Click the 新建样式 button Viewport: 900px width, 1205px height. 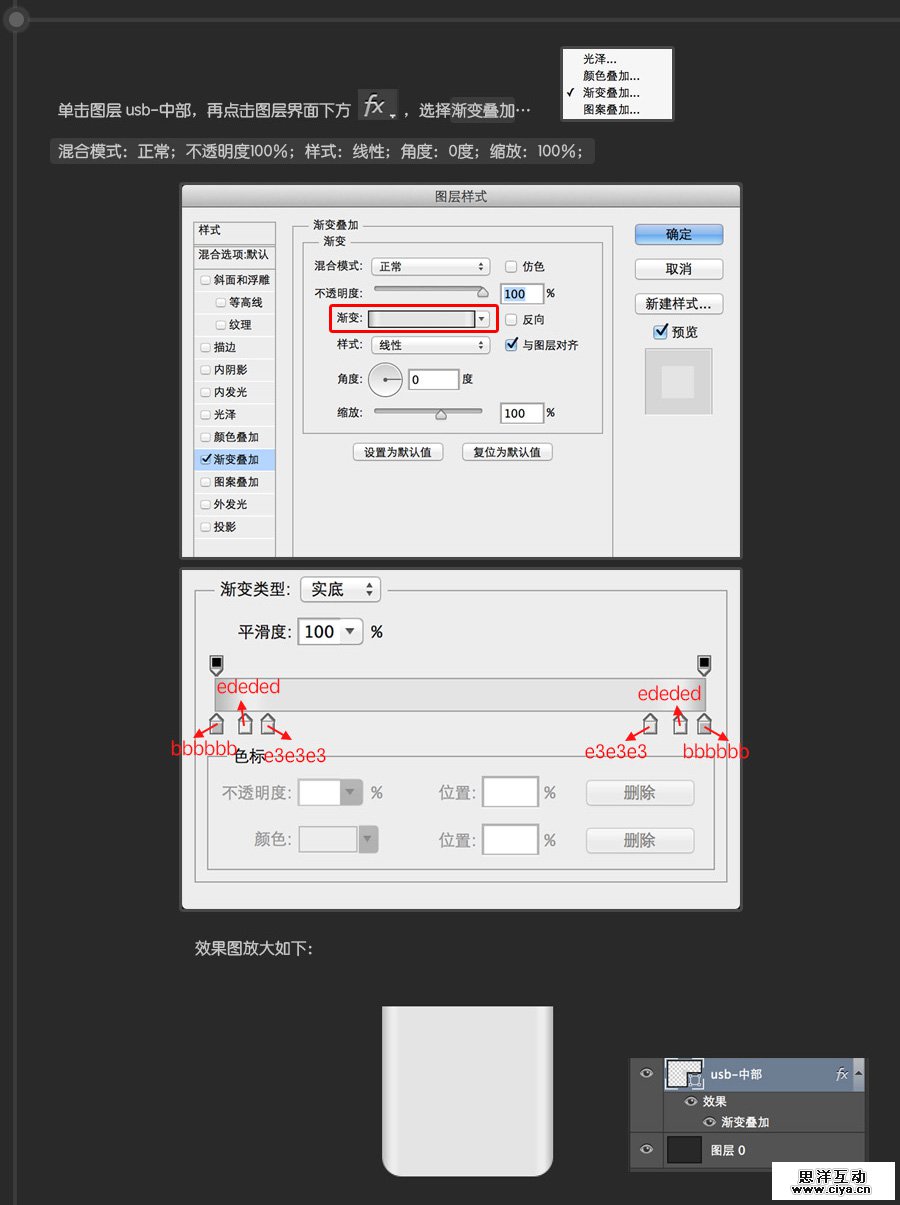click(678, 304)
